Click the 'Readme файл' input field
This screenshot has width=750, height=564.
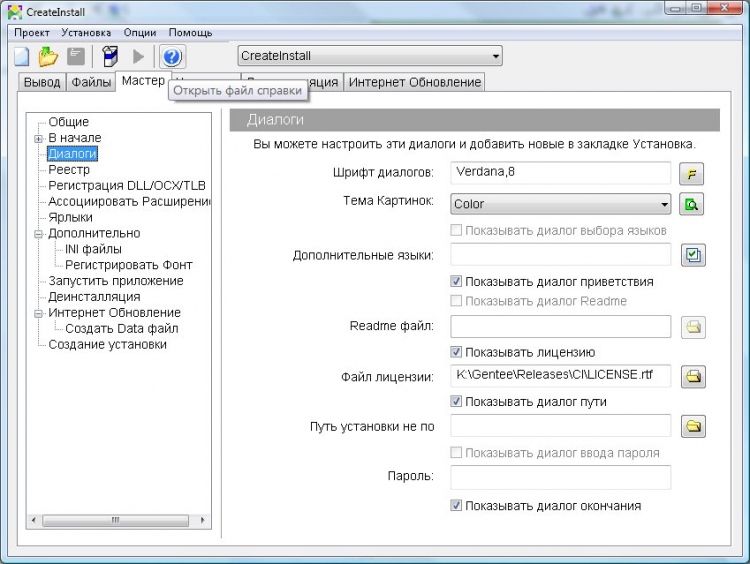click(x=561, y=327)
